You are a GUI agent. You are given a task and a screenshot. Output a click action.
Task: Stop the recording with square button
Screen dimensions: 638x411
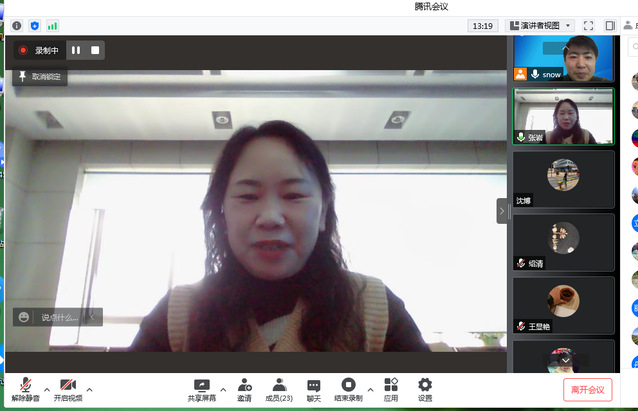coord(95,50)
